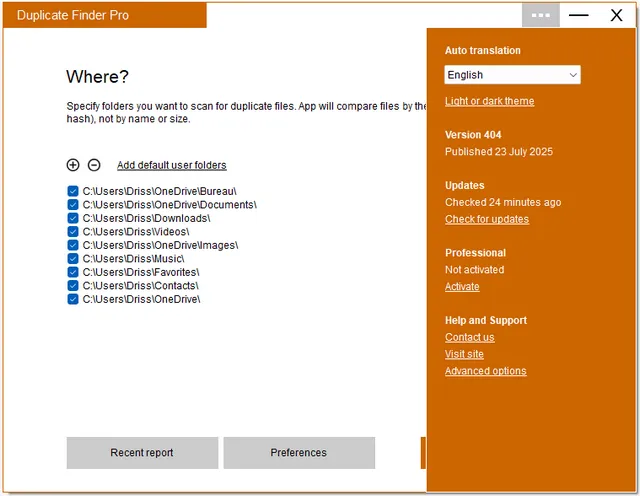
Task: Click the add folder plus icon
Action: (x=73, y=165)
